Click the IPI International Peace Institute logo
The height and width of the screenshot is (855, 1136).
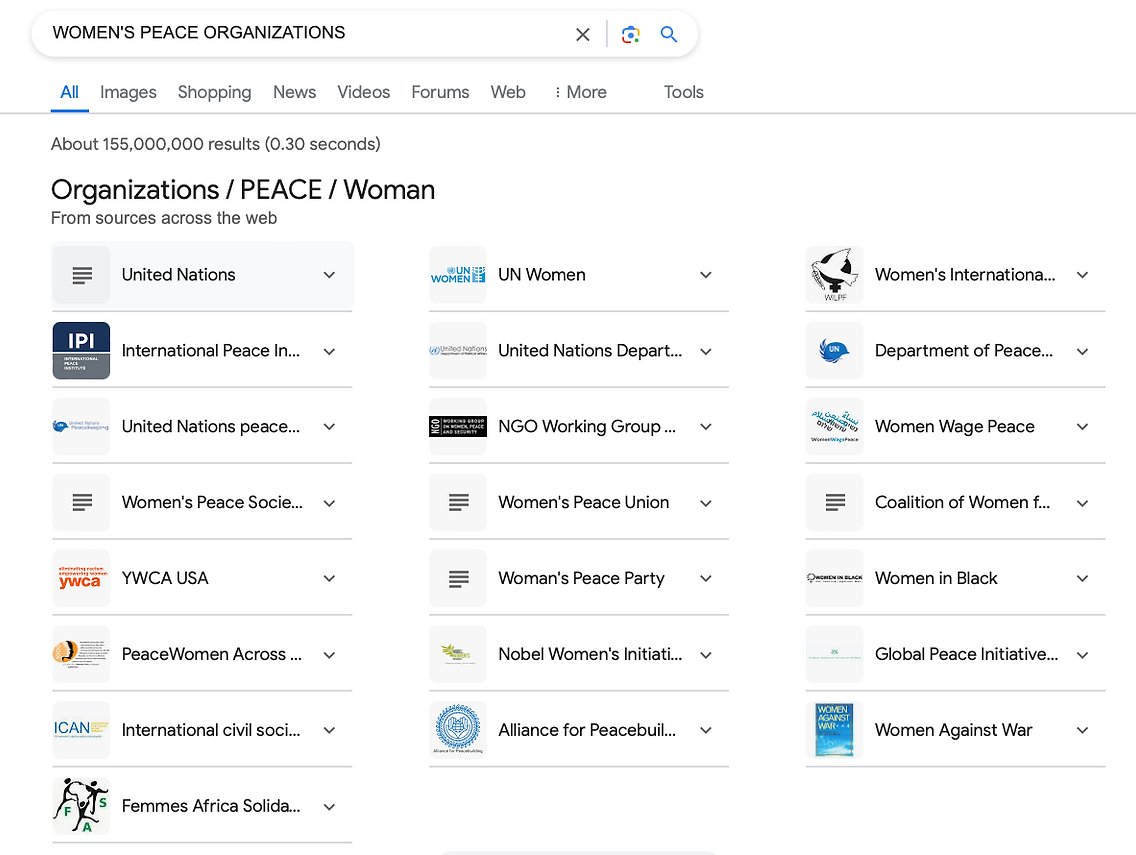(x=81, y=351)
